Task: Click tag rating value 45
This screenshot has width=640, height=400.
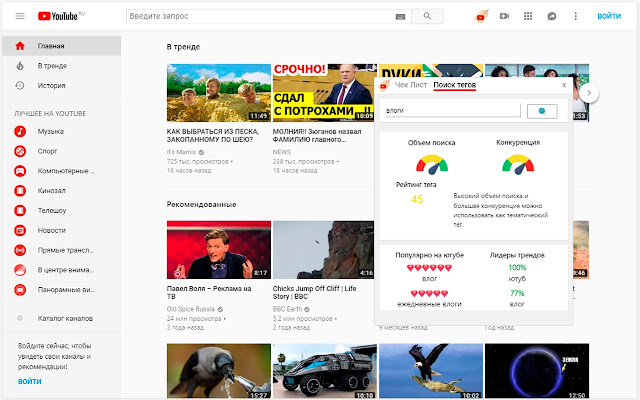Action: 417,199
